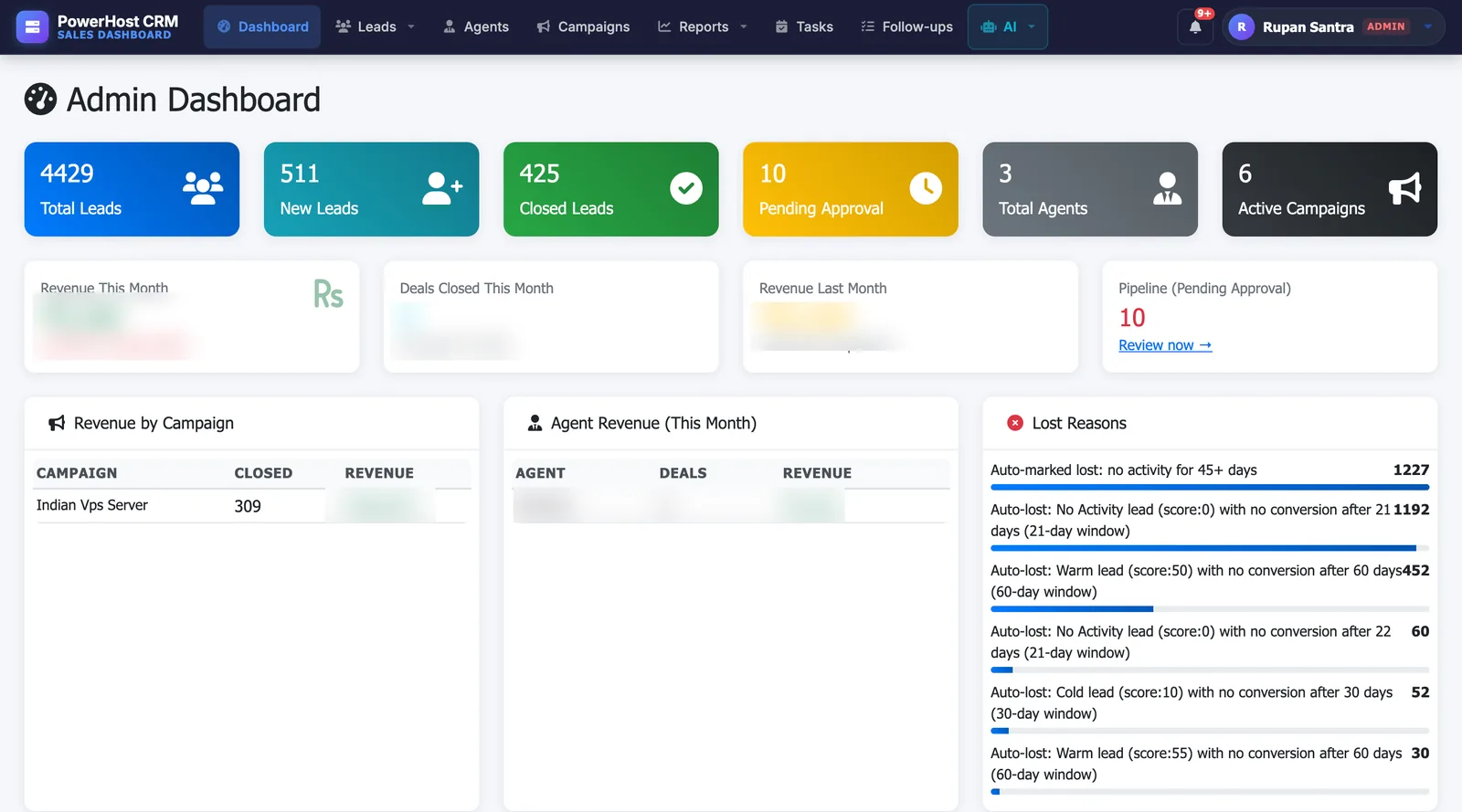
Task: Open the Rupan Santra account dropdown
Action: pyautogui.click(x=1333, y=26)
